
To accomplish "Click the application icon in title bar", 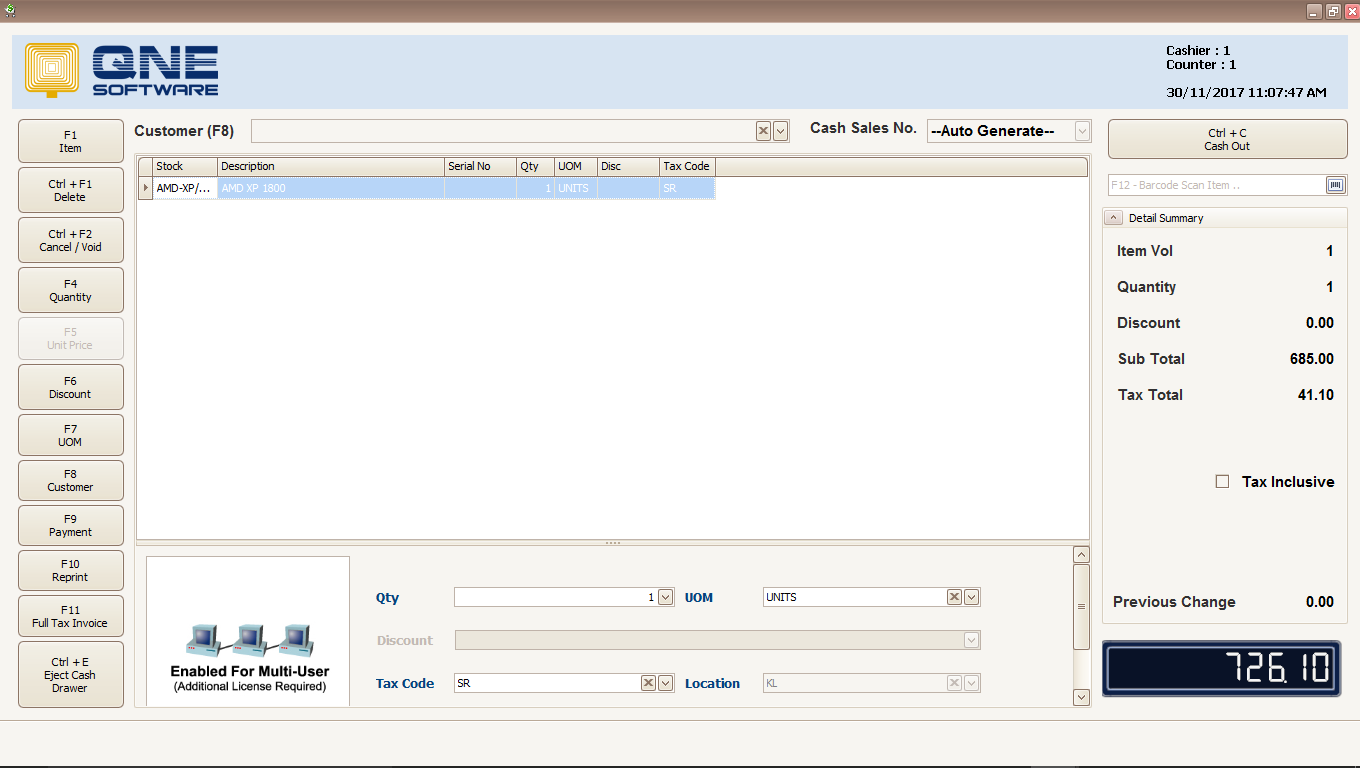I will pyautogui.click(x=10, y=10).
